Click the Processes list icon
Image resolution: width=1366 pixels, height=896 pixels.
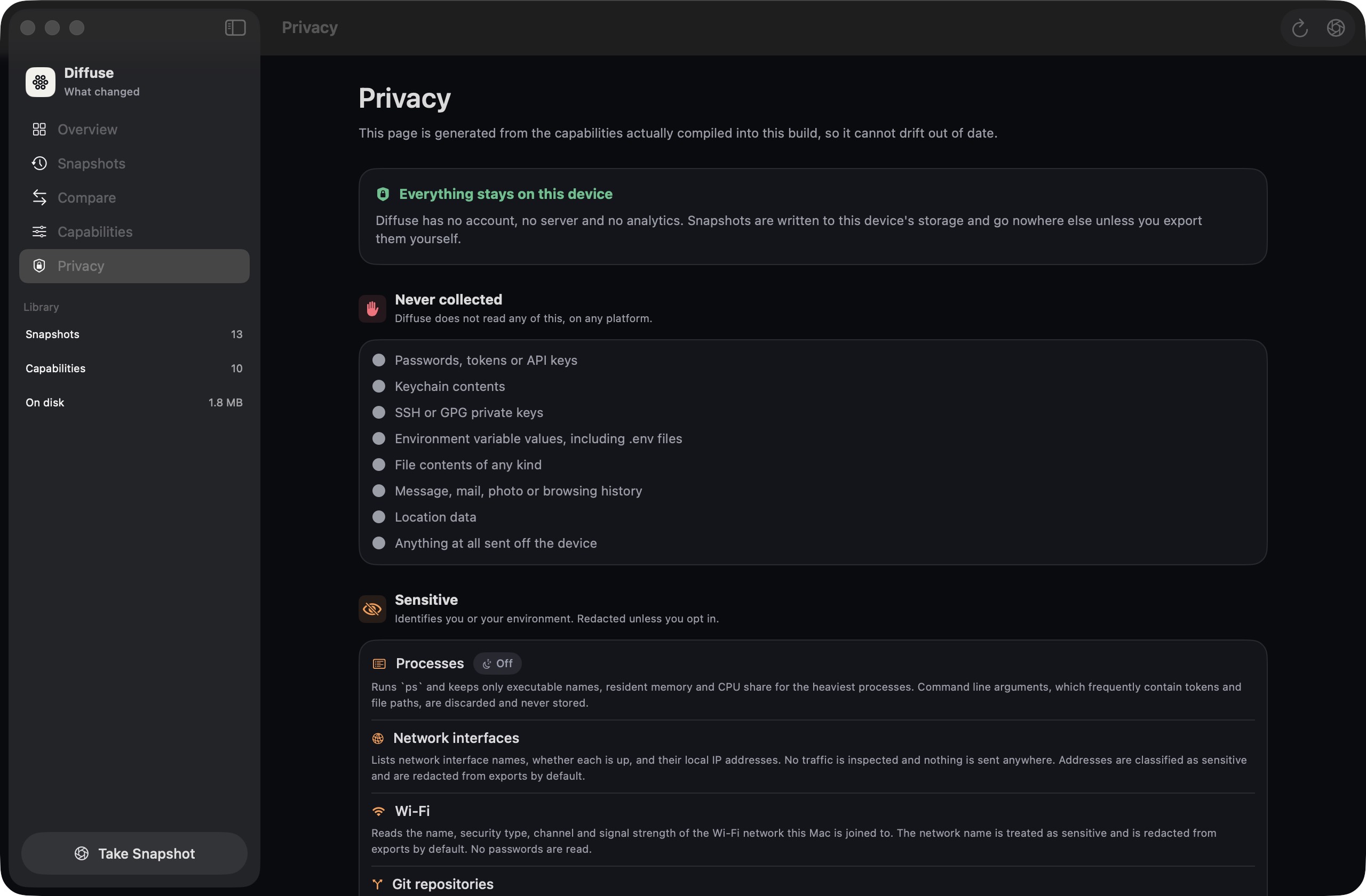379,664
